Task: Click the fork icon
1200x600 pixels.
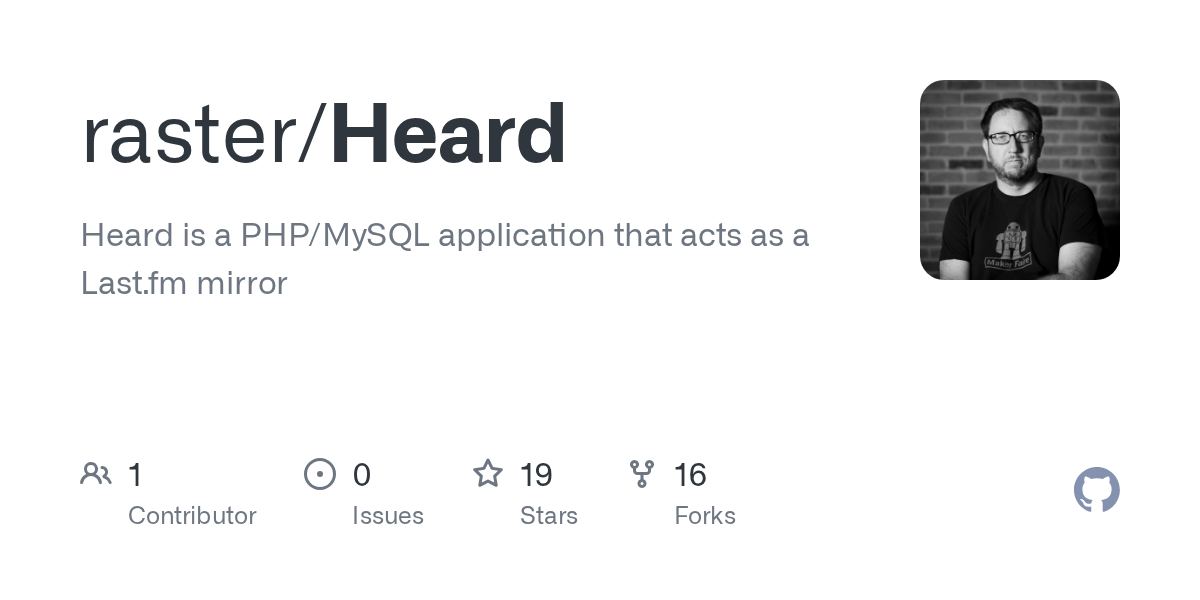Action: [642, 474]
